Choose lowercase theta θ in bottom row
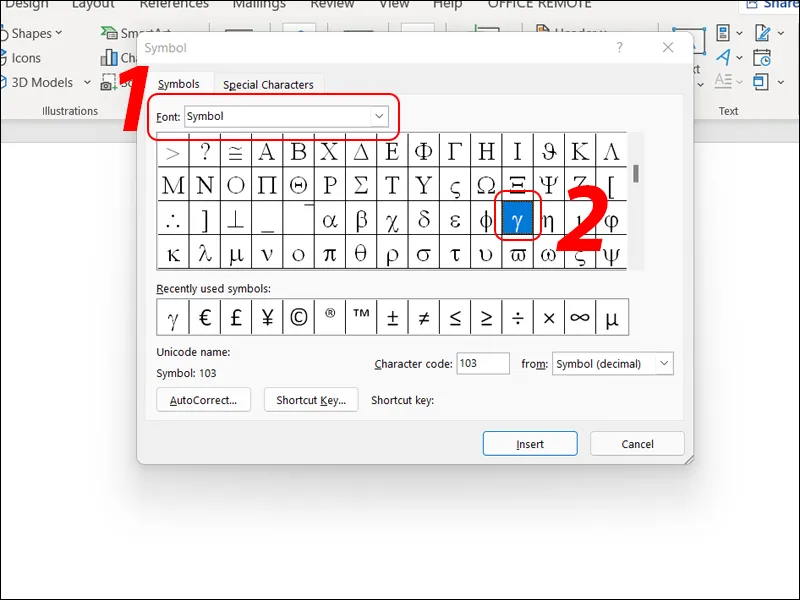The image size is (800, 600). click(361, 253)
